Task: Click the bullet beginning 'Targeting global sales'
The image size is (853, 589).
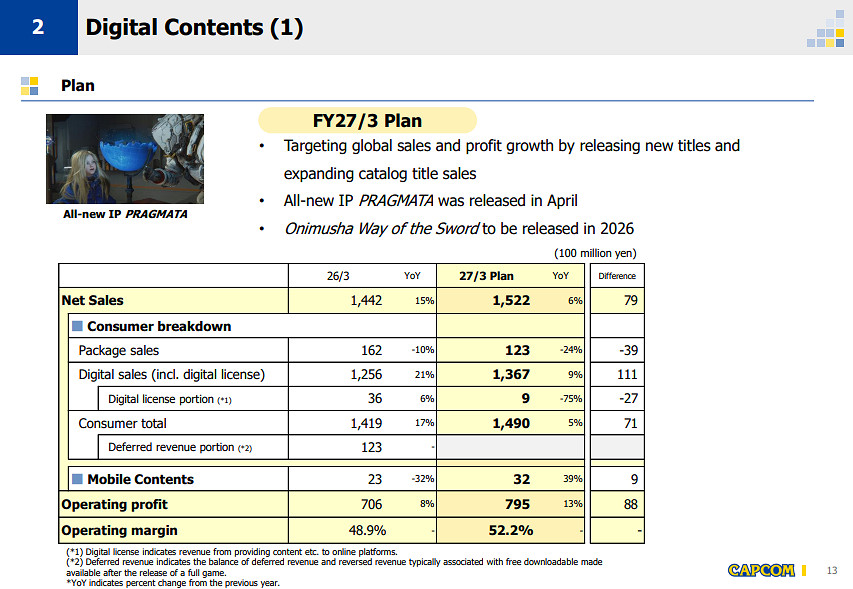Action: (x=511, y=159)
